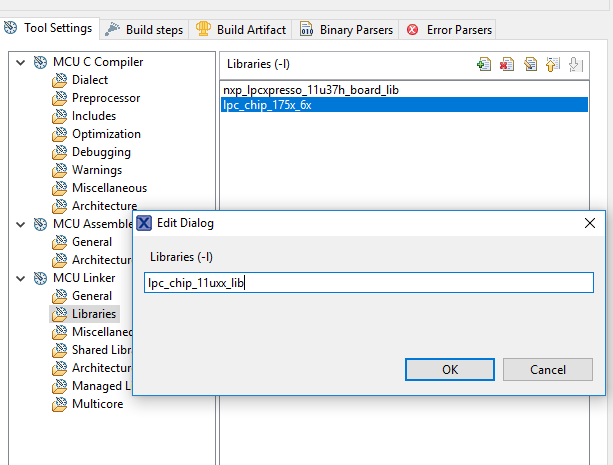Click the Move Down library icon
613x465 pixels.
pos(576,64)
